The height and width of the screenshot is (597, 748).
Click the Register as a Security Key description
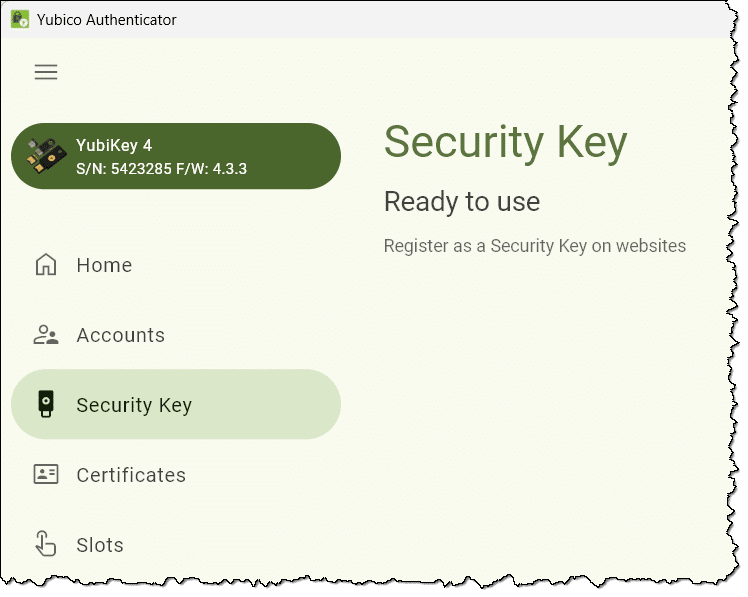535,246
